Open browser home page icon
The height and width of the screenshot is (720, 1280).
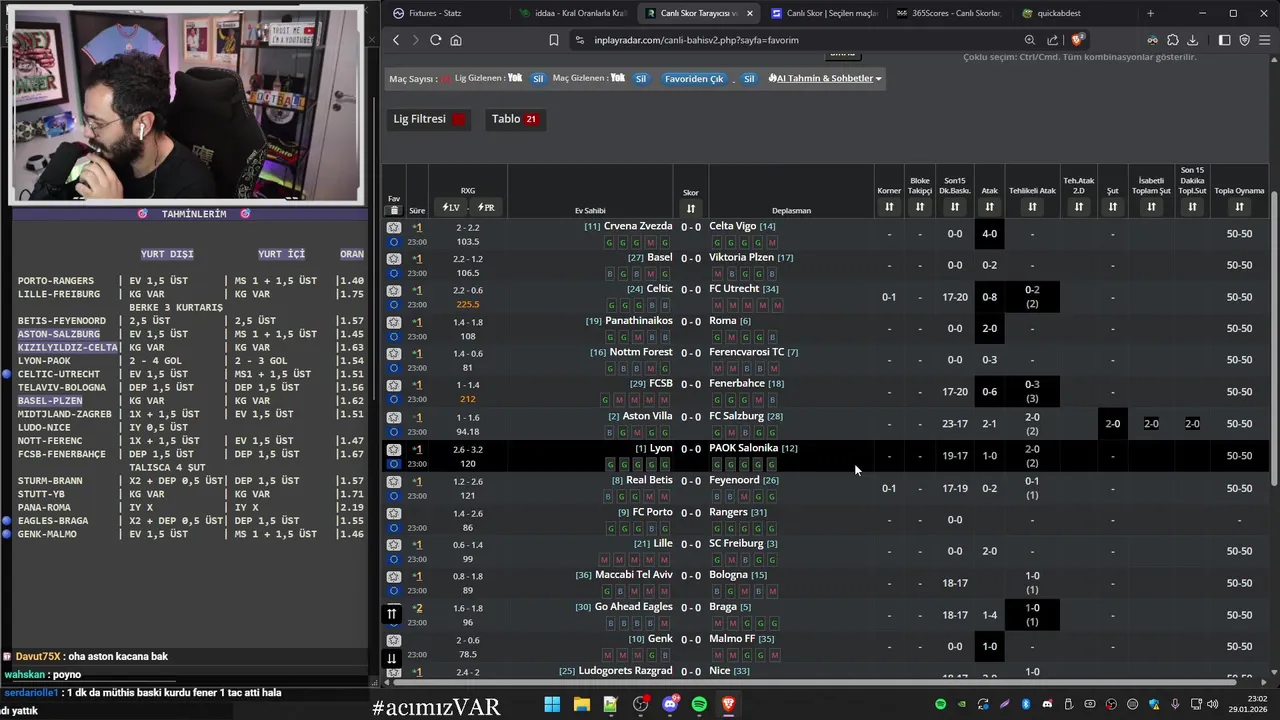coord(456,40)
